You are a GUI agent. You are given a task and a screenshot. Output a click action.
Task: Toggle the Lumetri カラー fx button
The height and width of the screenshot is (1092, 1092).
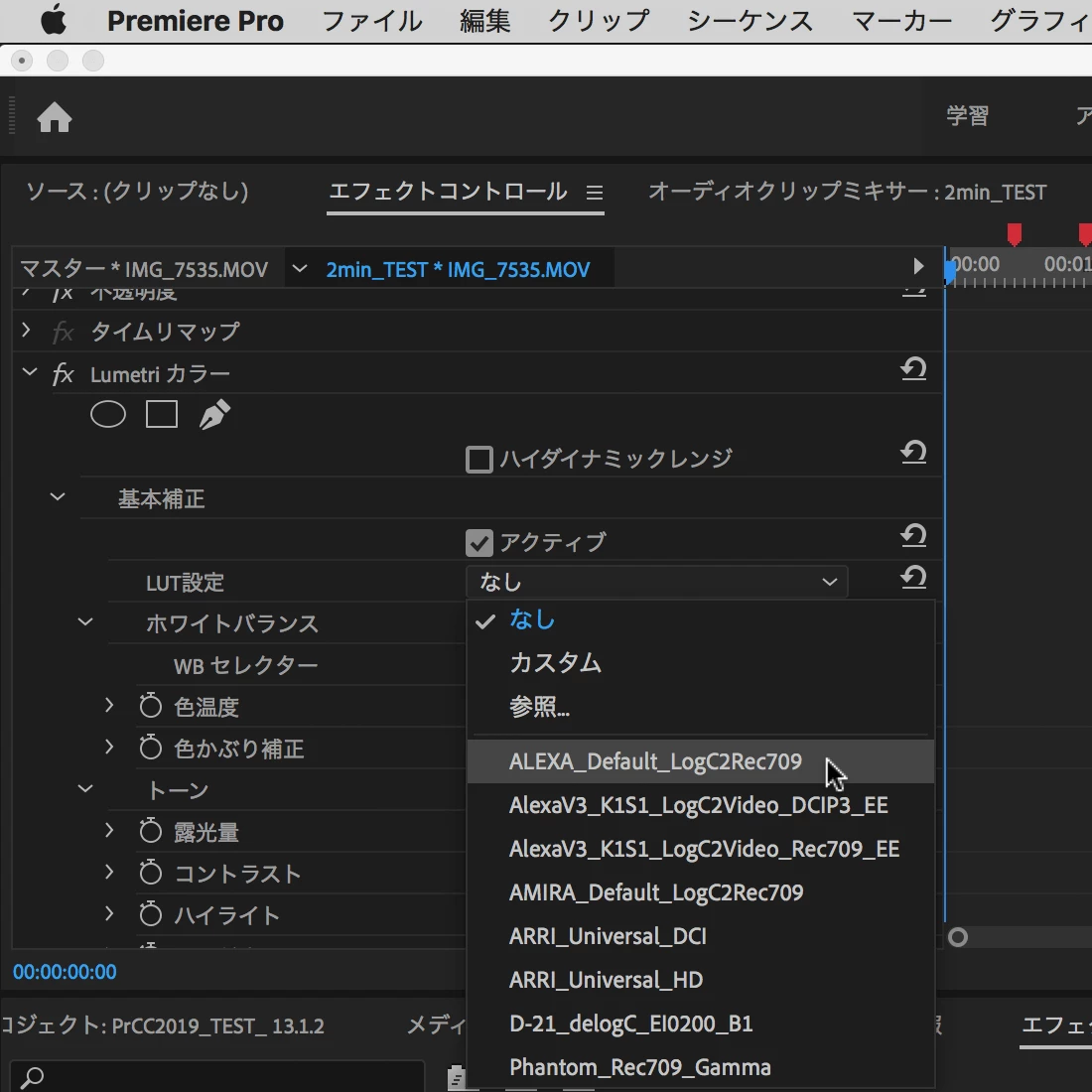tap(63, 374)
